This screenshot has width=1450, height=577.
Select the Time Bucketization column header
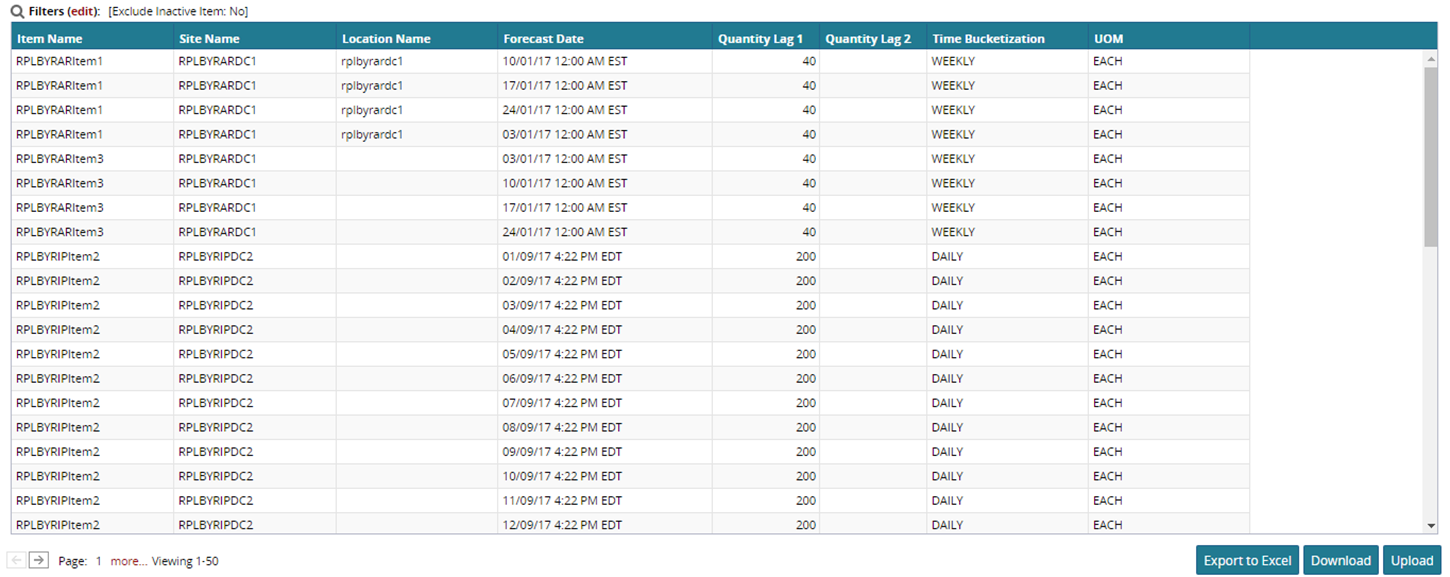pos(988,39)
